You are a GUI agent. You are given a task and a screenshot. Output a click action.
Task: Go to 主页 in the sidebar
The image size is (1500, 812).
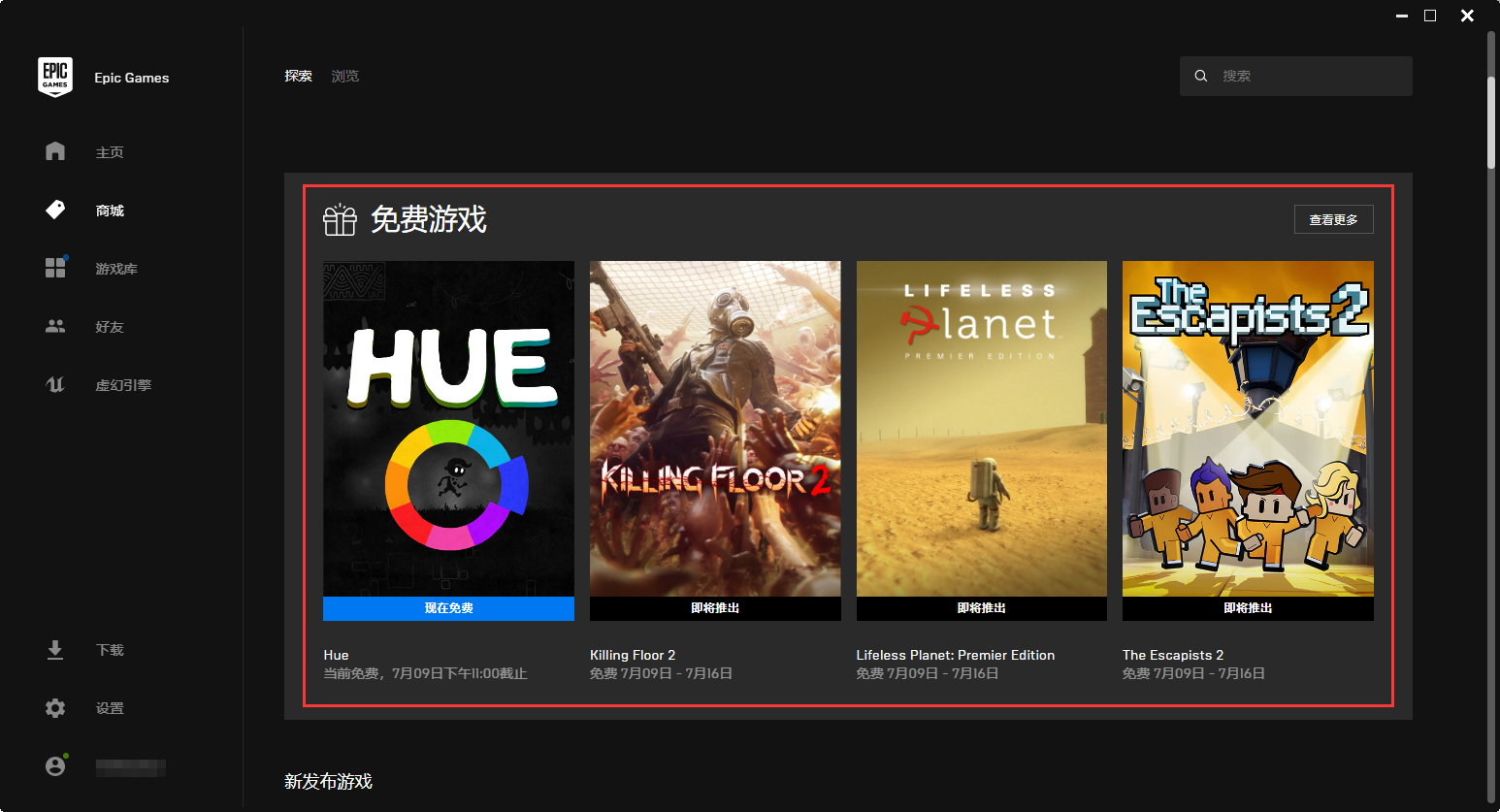pos(110,152)
